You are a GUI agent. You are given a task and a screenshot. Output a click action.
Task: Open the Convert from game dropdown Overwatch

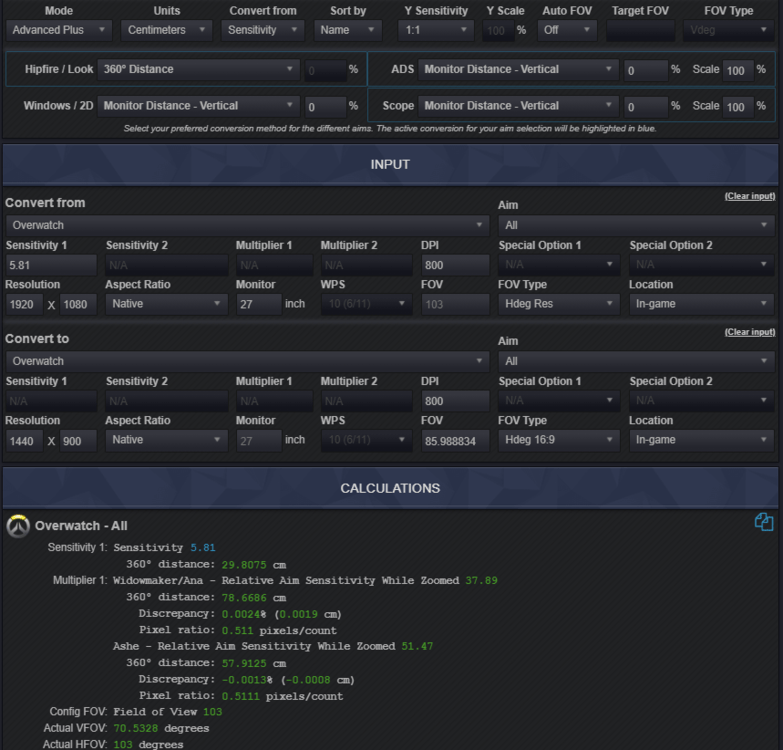248,225
